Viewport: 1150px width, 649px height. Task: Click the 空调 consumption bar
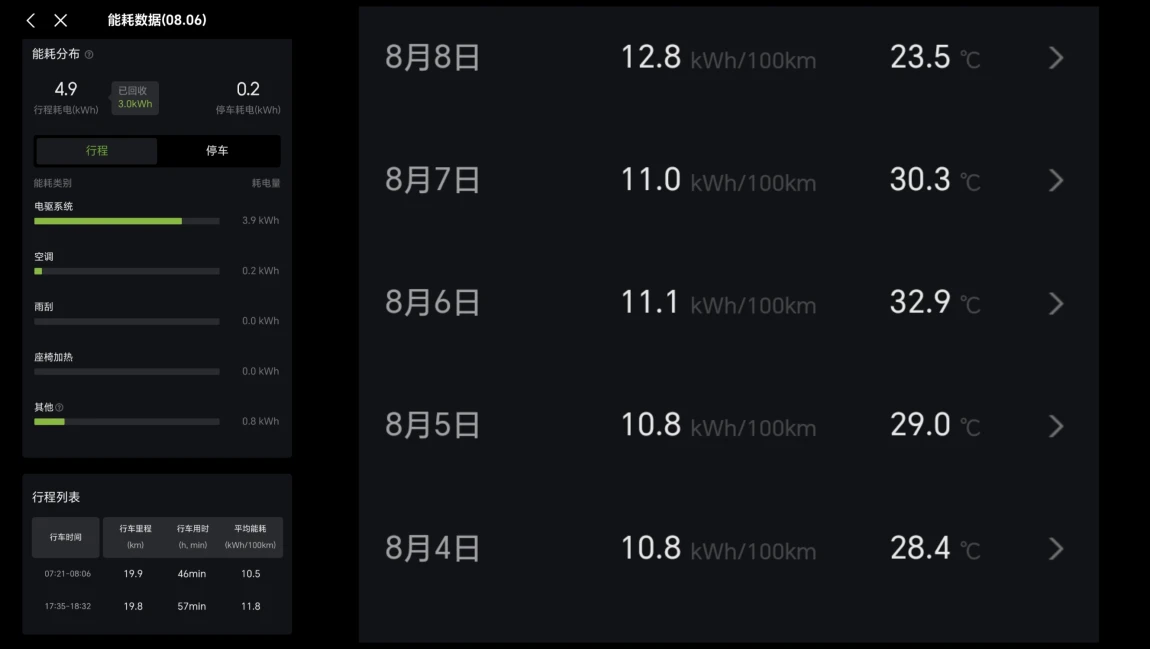(x=127, y=271)
